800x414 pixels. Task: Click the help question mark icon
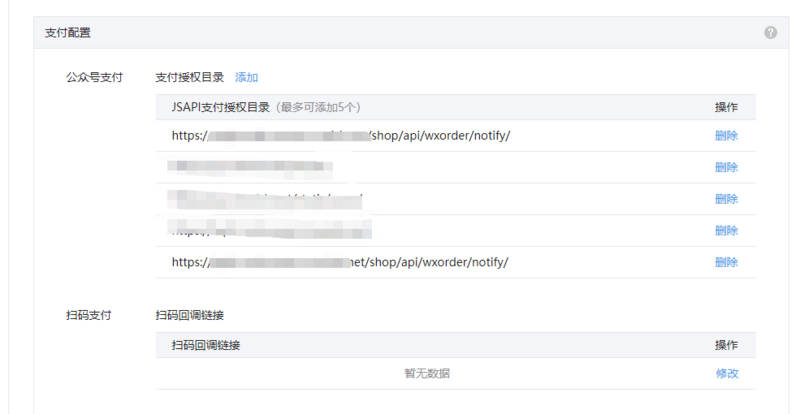tap(770, 33)
